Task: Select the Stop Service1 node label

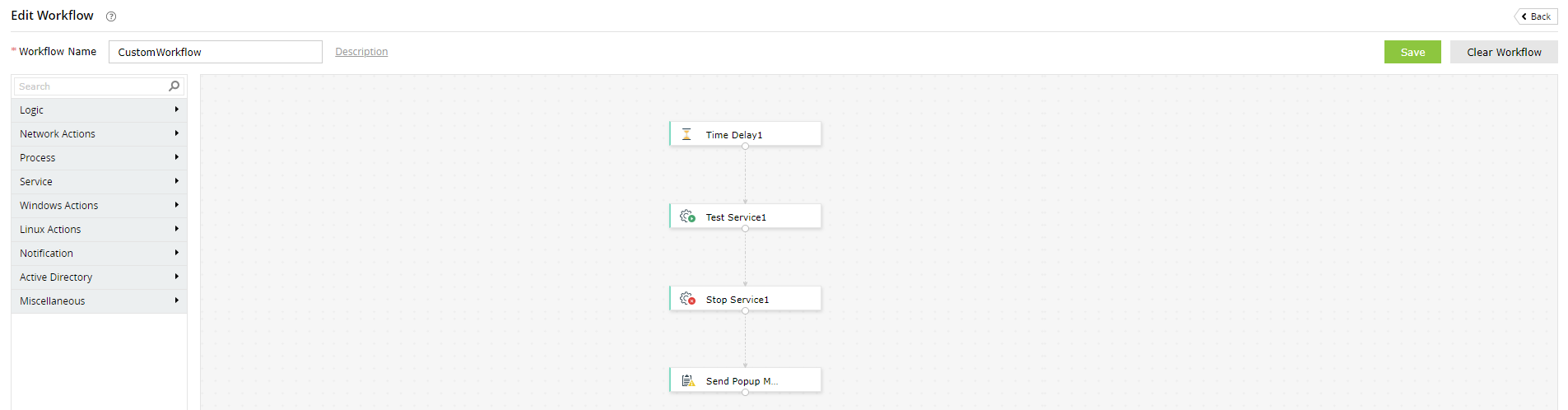Action: [737, 300]
